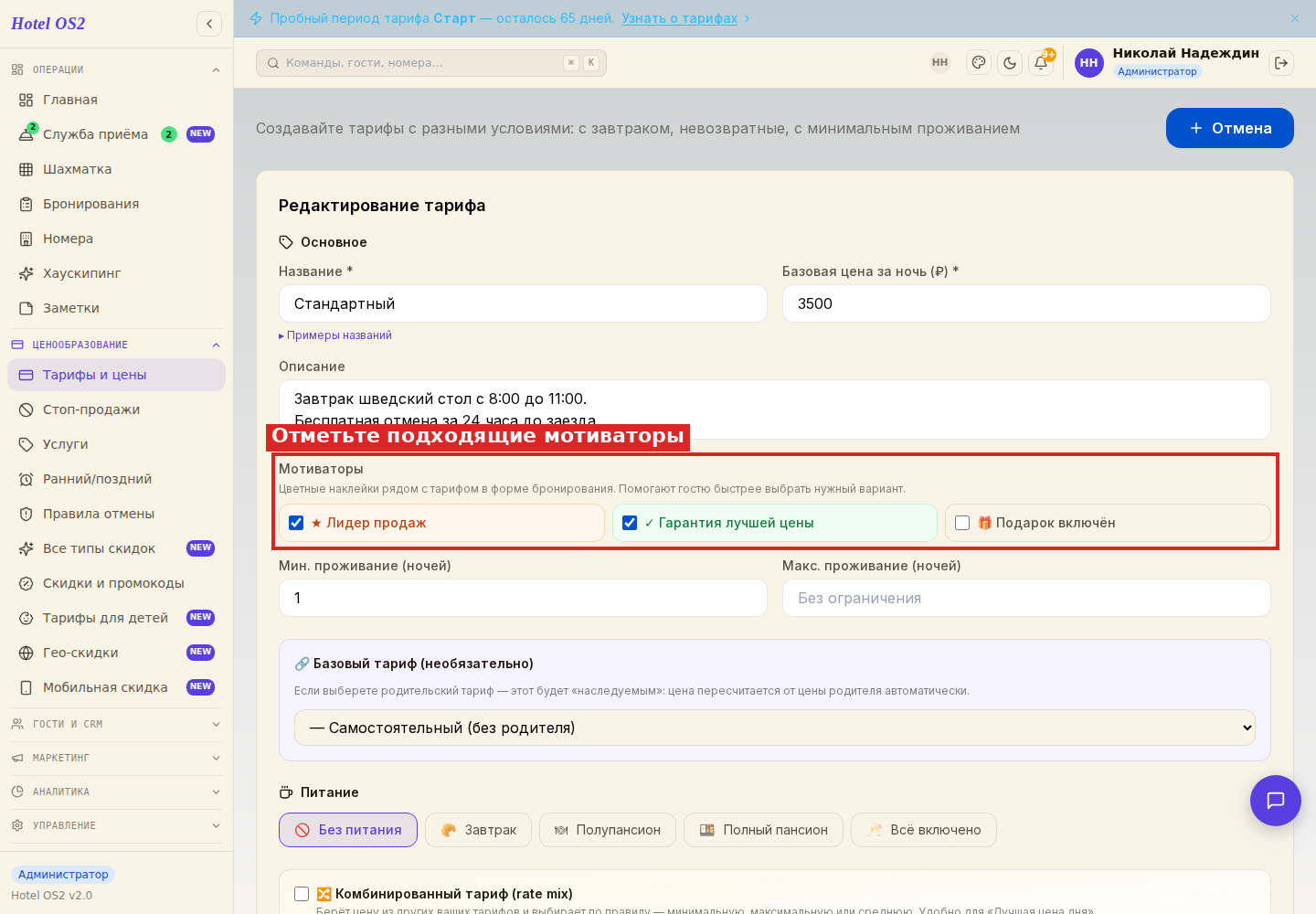The height and width of the screenshot is (914, 1316).
Task: Click the Тарифы для детей face icon
Action: (26, 618)
